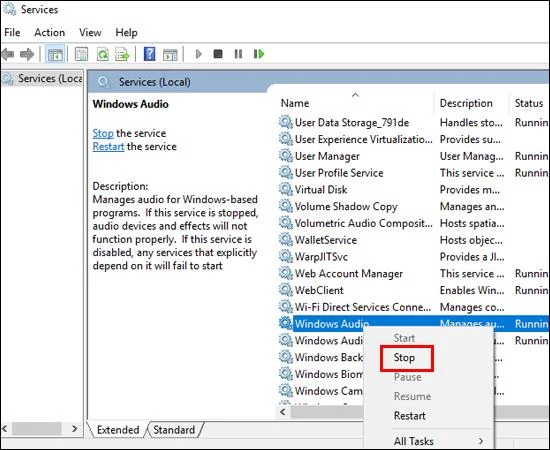Open the View menu
Screen dimensions: 550x450
click(90, 33)
